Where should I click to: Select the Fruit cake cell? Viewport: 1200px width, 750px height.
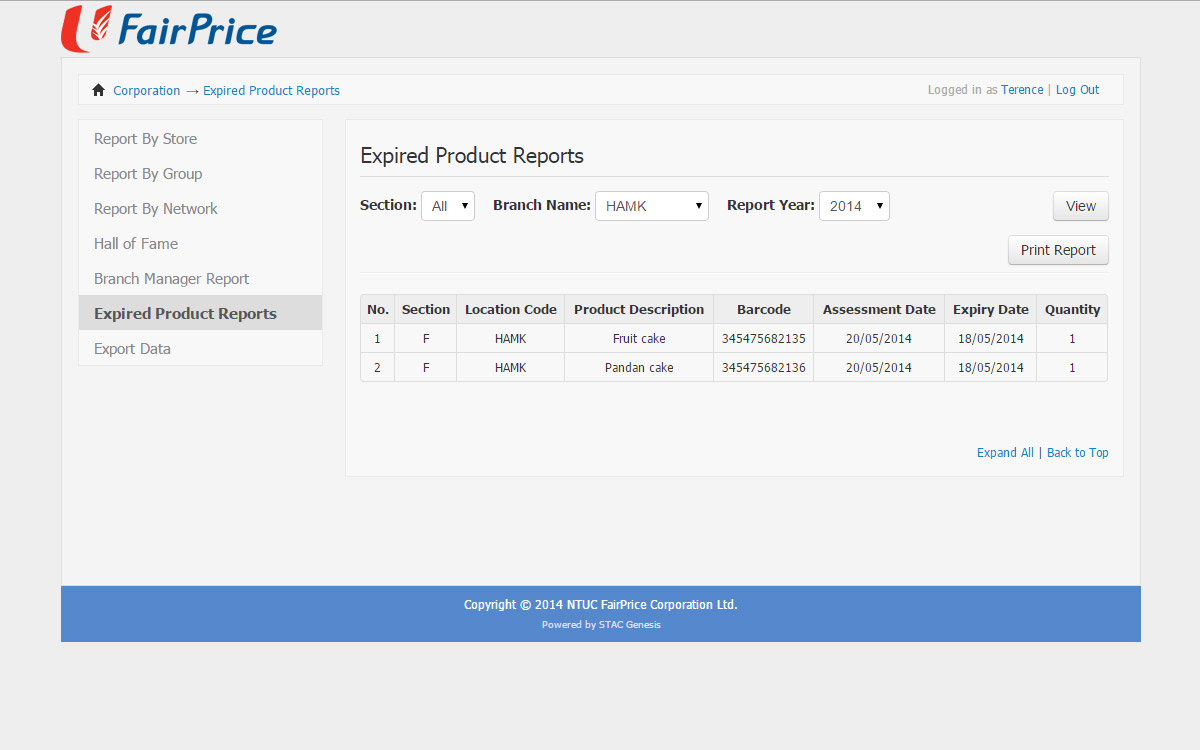click(x=639, y=338)
